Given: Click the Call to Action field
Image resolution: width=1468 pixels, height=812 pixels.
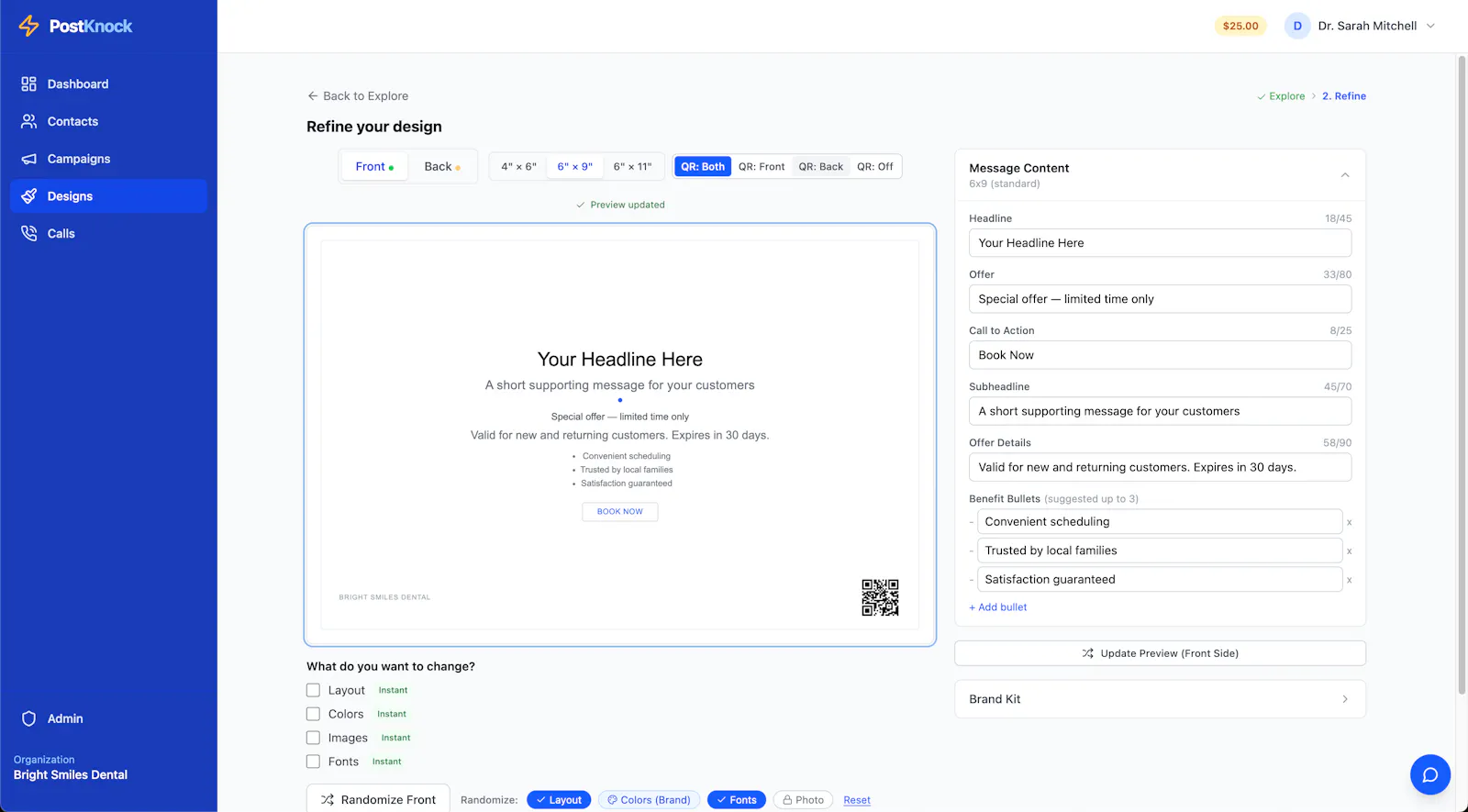Looking at the screenshot, I should pyautogui.click(x=1160, y=355).
